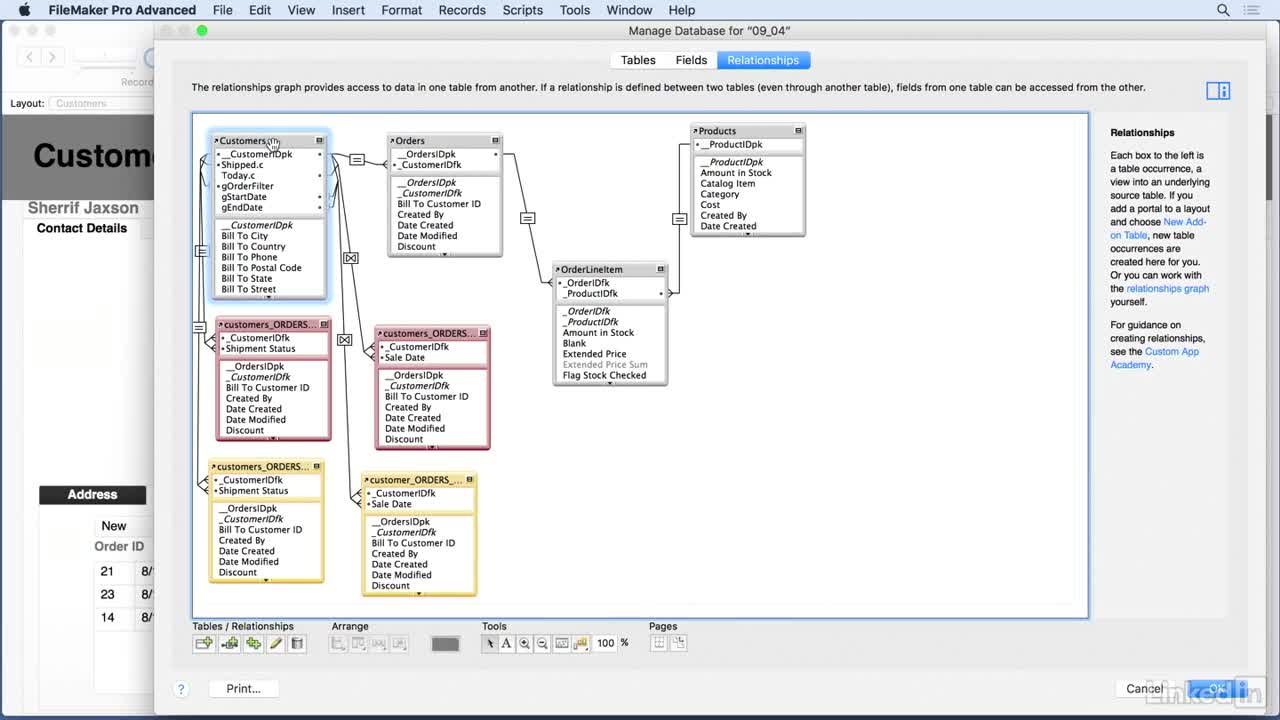This screenshot has width=1280, height=720.
Task: Choose the selection arrow tool
Action: pos(490,644)
